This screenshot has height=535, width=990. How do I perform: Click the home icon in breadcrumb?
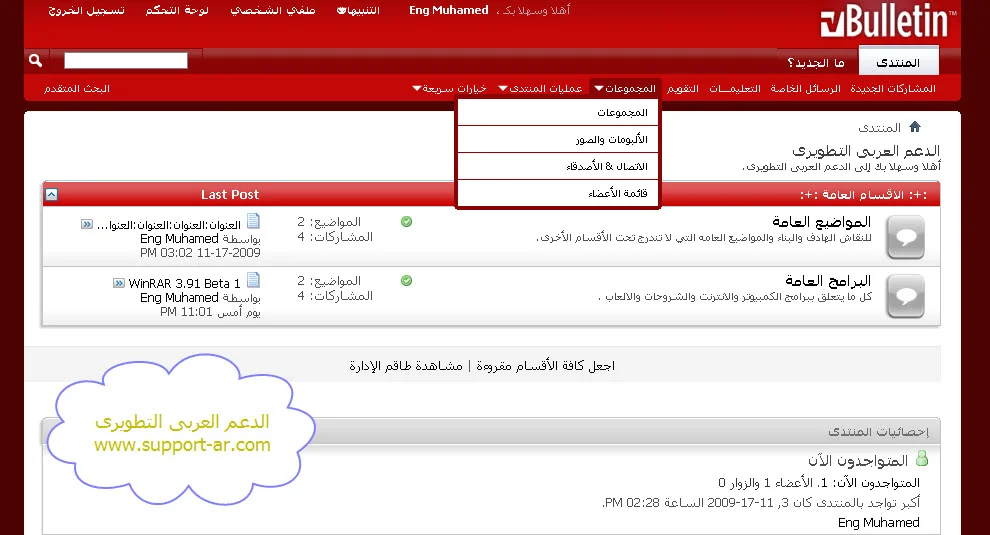914,127
